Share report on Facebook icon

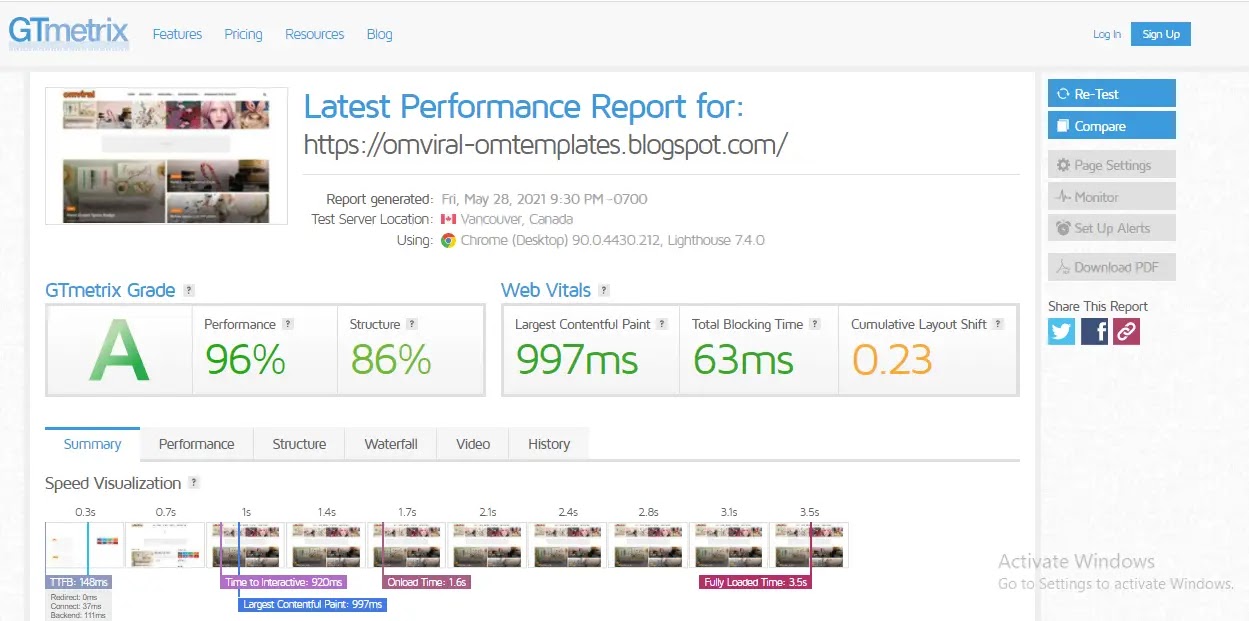(x=1094, y=331)
